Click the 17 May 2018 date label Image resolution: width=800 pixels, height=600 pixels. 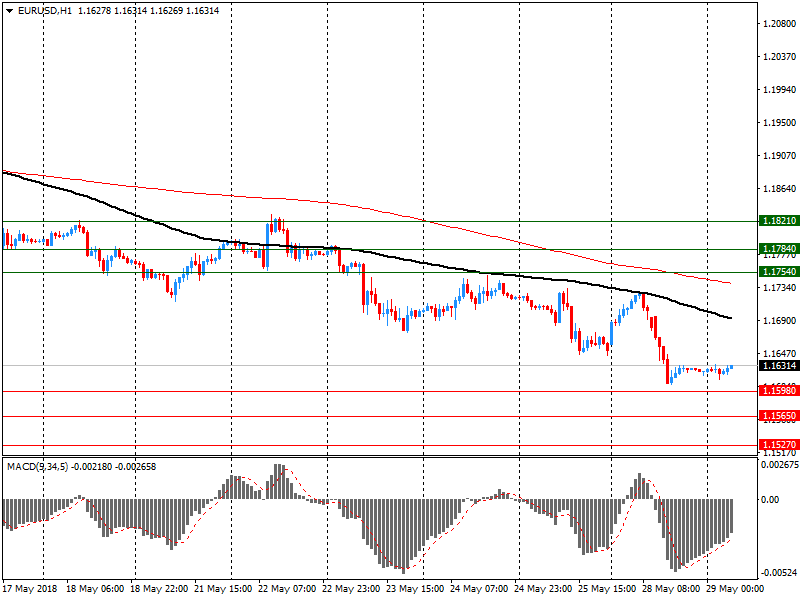point(29,590)
